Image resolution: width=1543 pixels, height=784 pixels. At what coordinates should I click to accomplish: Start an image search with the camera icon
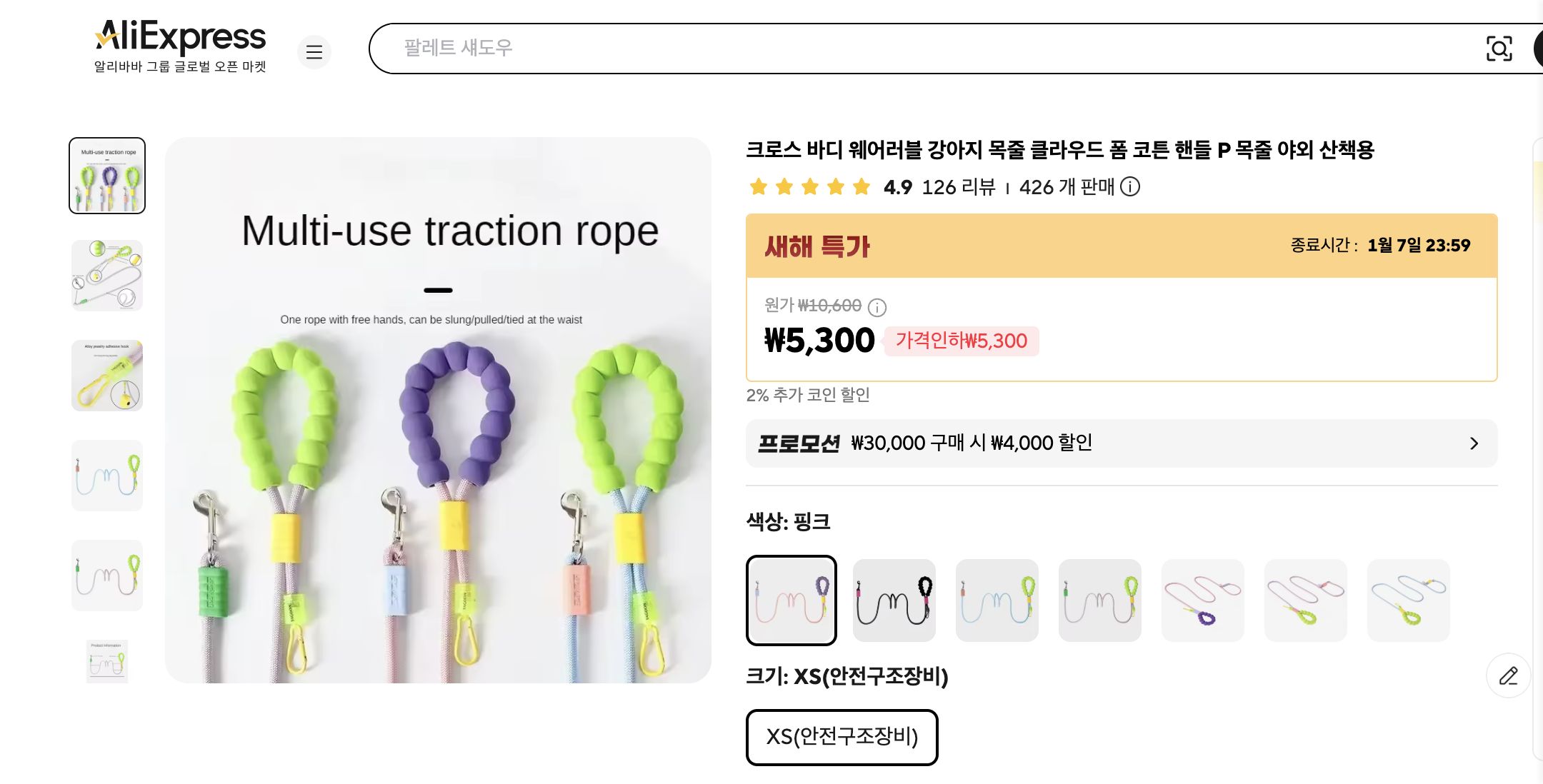[1499, 49]
